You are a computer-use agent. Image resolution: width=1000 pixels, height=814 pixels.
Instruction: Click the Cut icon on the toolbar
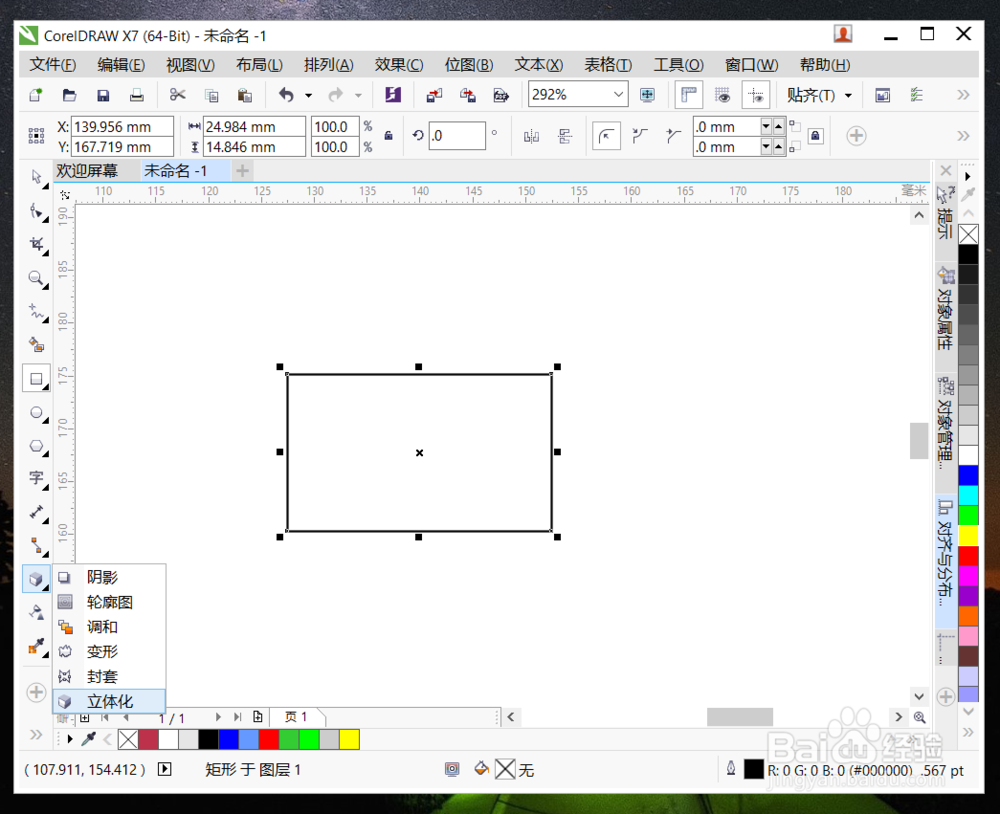[178, 94]
